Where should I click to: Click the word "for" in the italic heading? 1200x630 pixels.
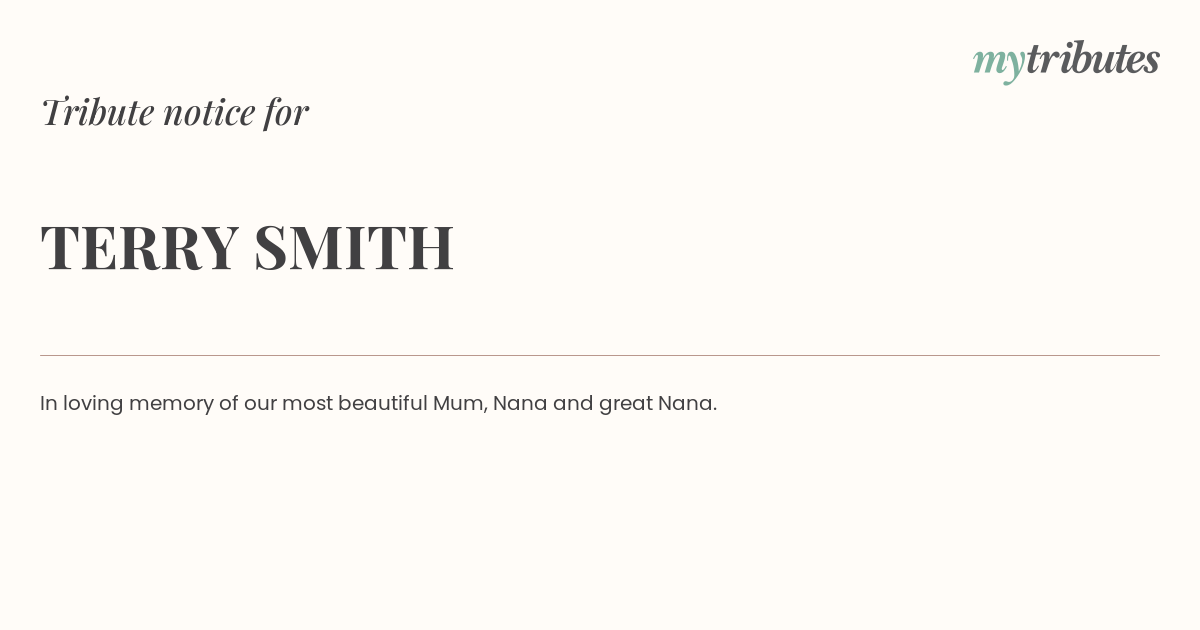pos(286,112)
